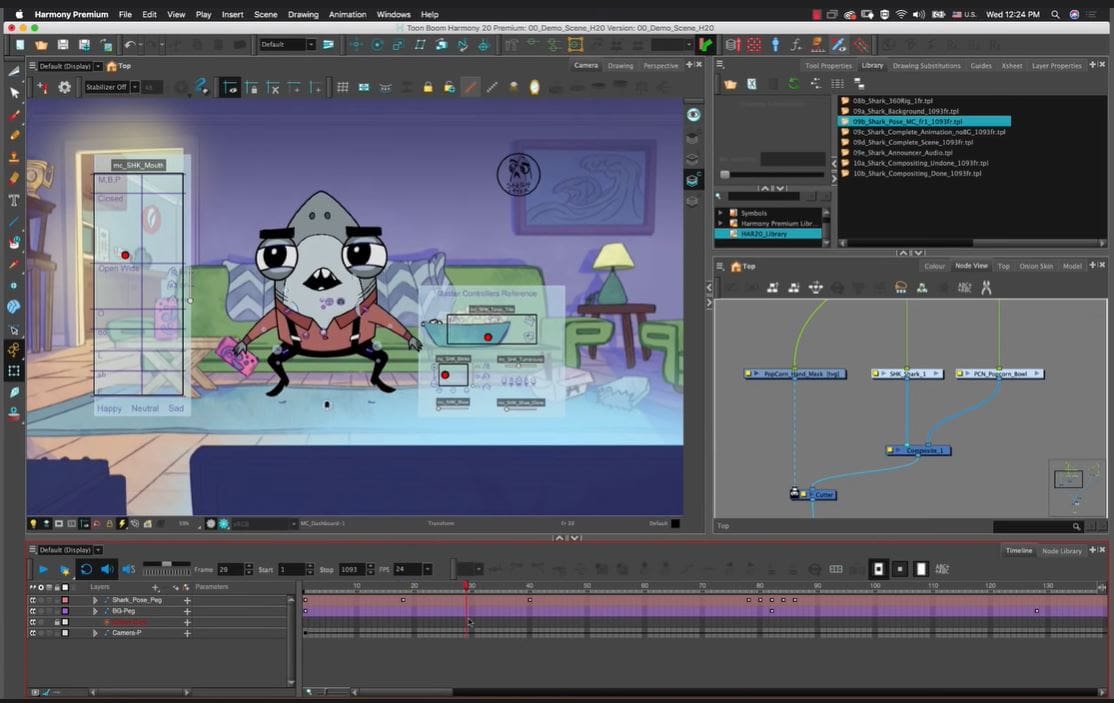The width and height of the screenshot is (1114, 703).
Task: Expand the Camera-P layer
Action: tap(95, 633)
